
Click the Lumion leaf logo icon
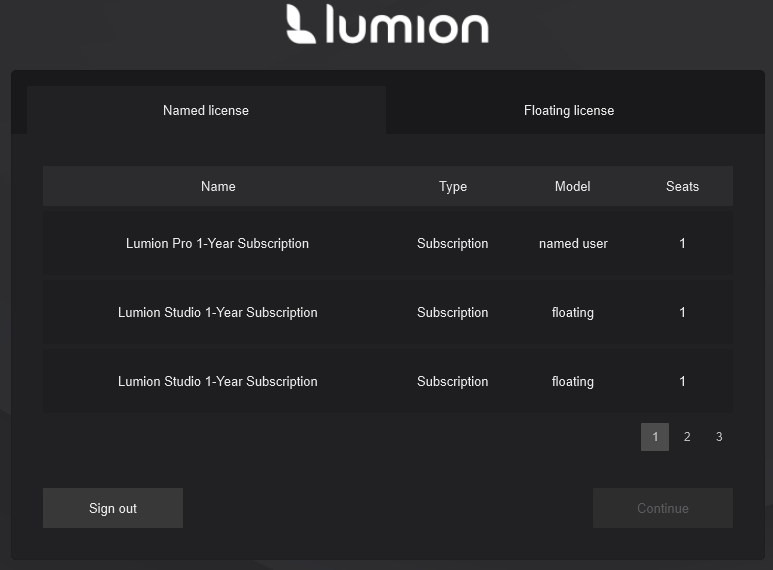pos(301,24)
